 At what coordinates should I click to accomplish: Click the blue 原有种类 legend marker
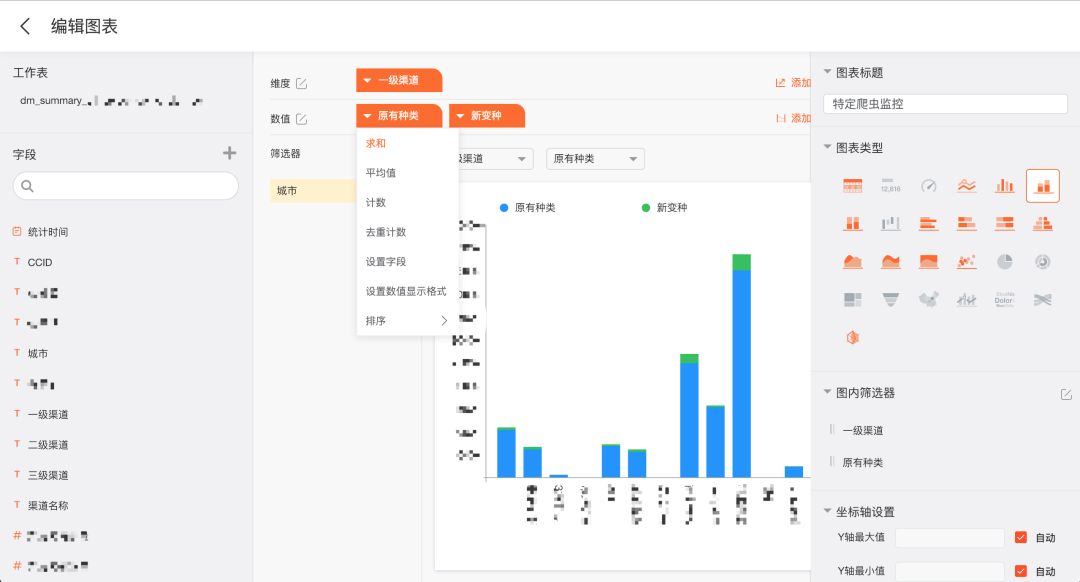[503, 208]
